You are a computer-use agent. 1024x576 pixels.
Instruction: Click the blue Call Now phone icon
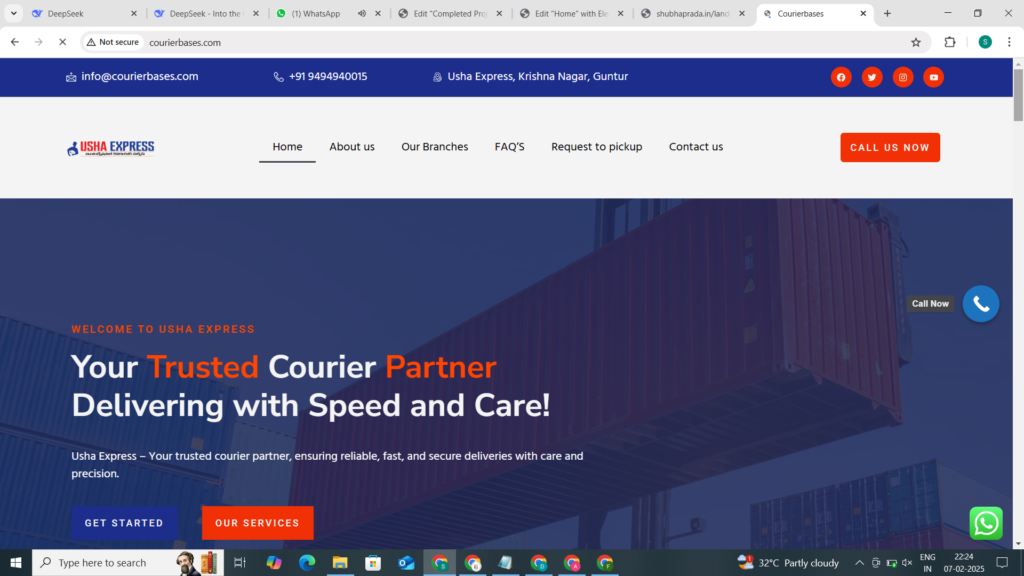point(980,304)
